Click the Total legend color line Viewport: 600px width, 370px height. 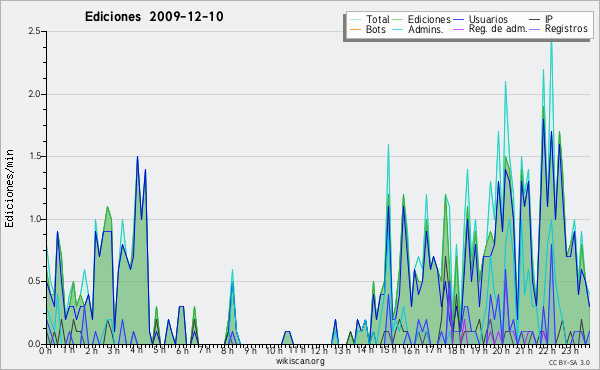click(x=355, y=20)
